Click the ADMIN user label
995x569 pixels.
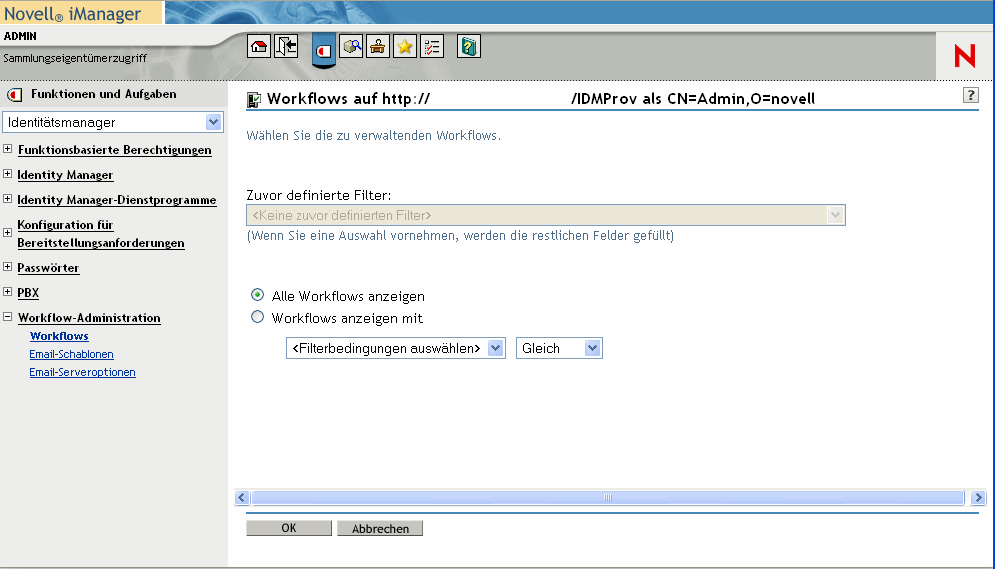tap(20, 36)
